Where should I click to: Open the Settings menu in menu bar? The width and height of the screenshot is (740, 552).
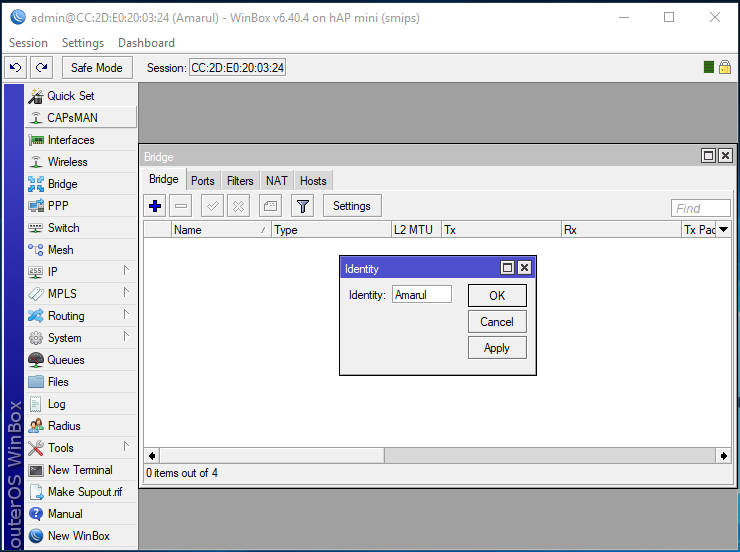[x=83, y=43]
